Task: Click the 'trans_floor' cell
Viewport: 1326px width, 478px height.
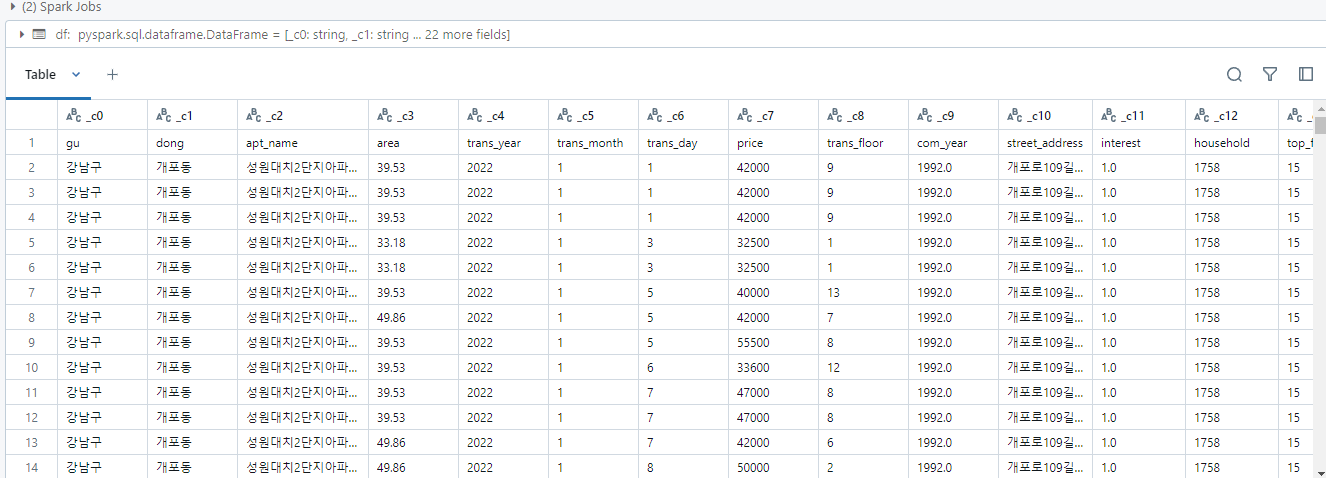Action: [x=863, y=143]
